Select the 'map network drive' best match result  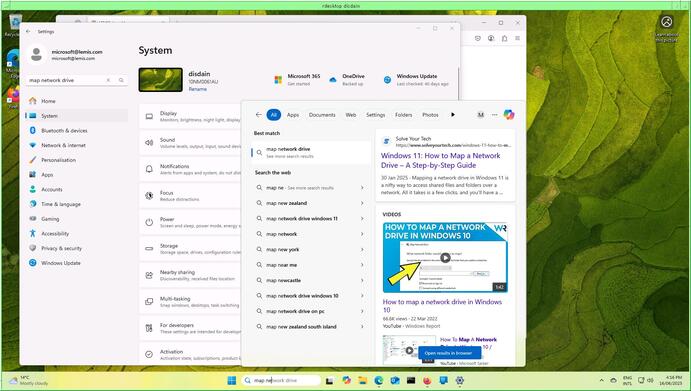tap(311, 153)
